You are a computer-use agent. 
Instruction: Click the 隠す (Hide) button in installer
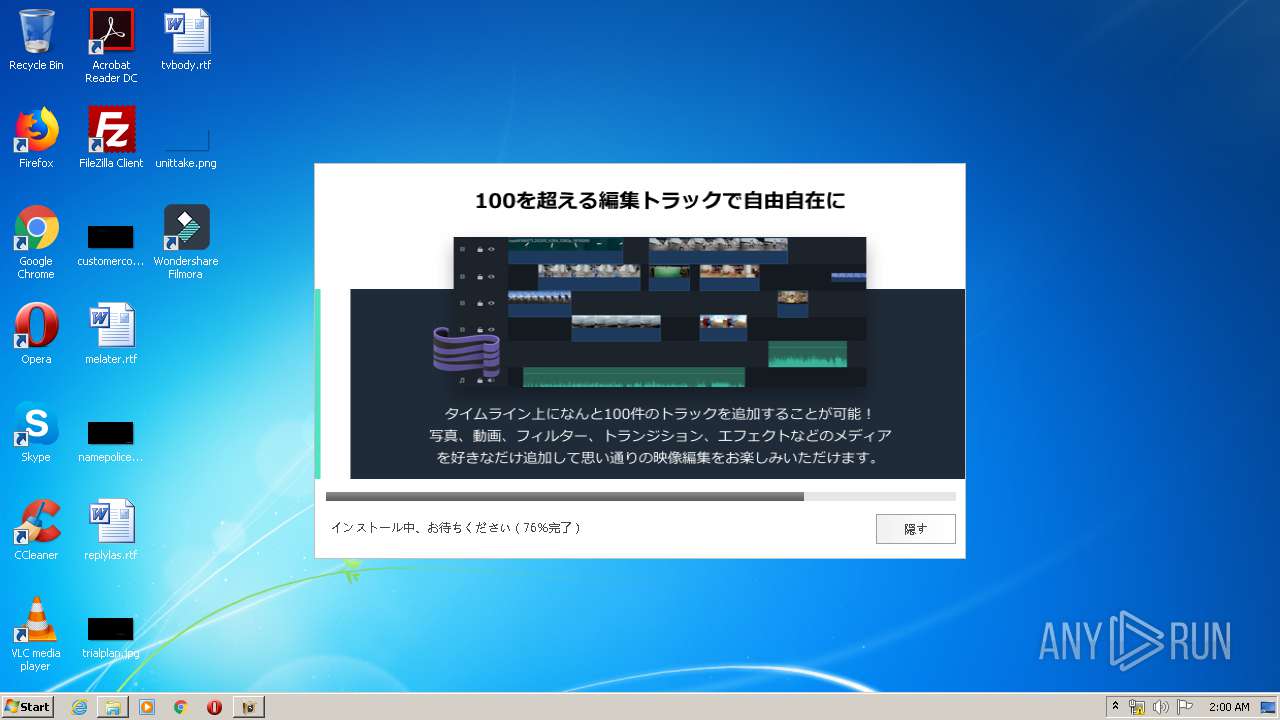coord(915,529)
